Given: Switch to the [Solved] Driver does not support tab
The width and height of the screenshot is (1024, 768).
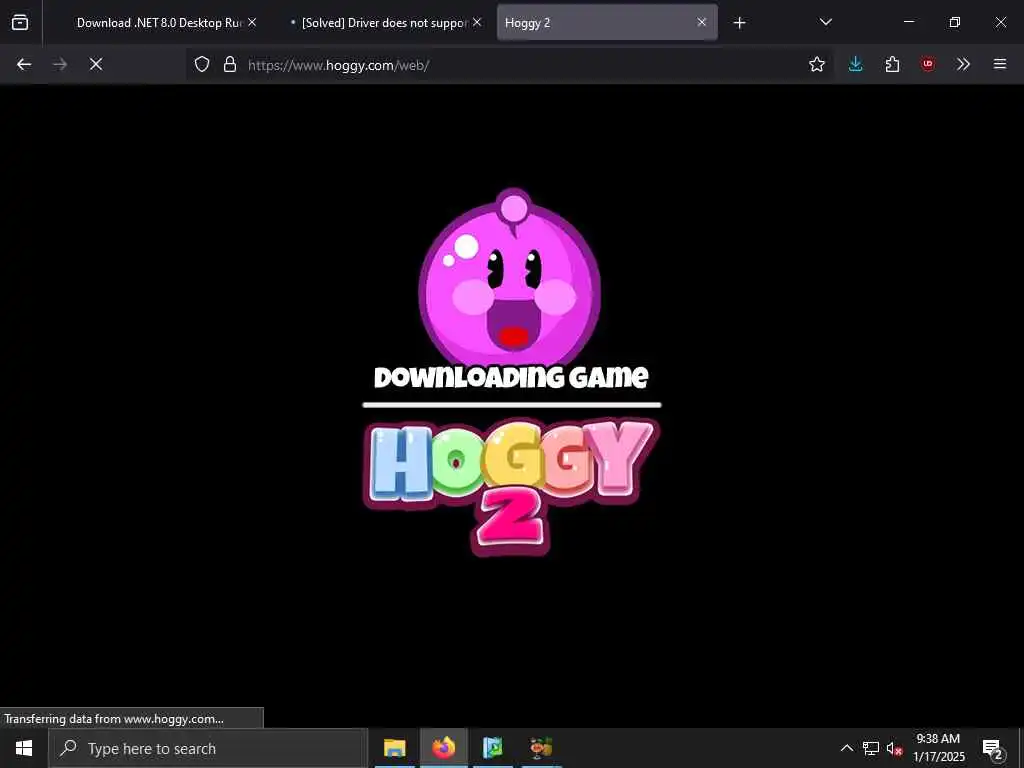Looking at the screenshot, I should 383,23.
